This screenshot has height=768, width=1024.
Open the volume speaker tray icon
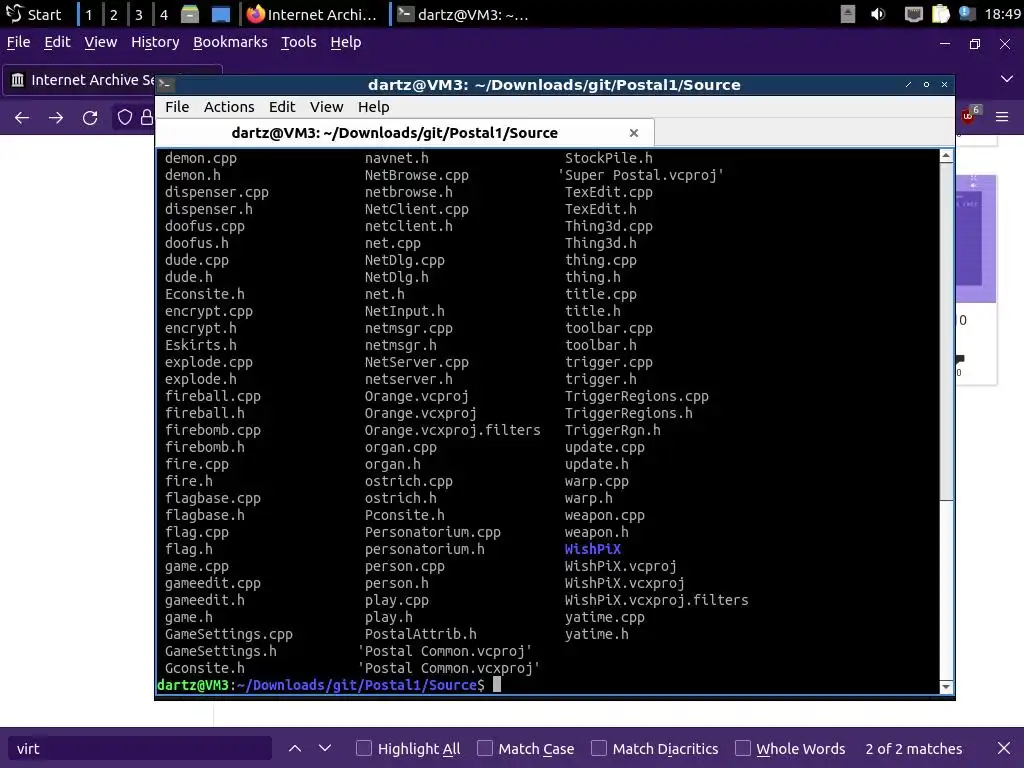click(878, 14)
